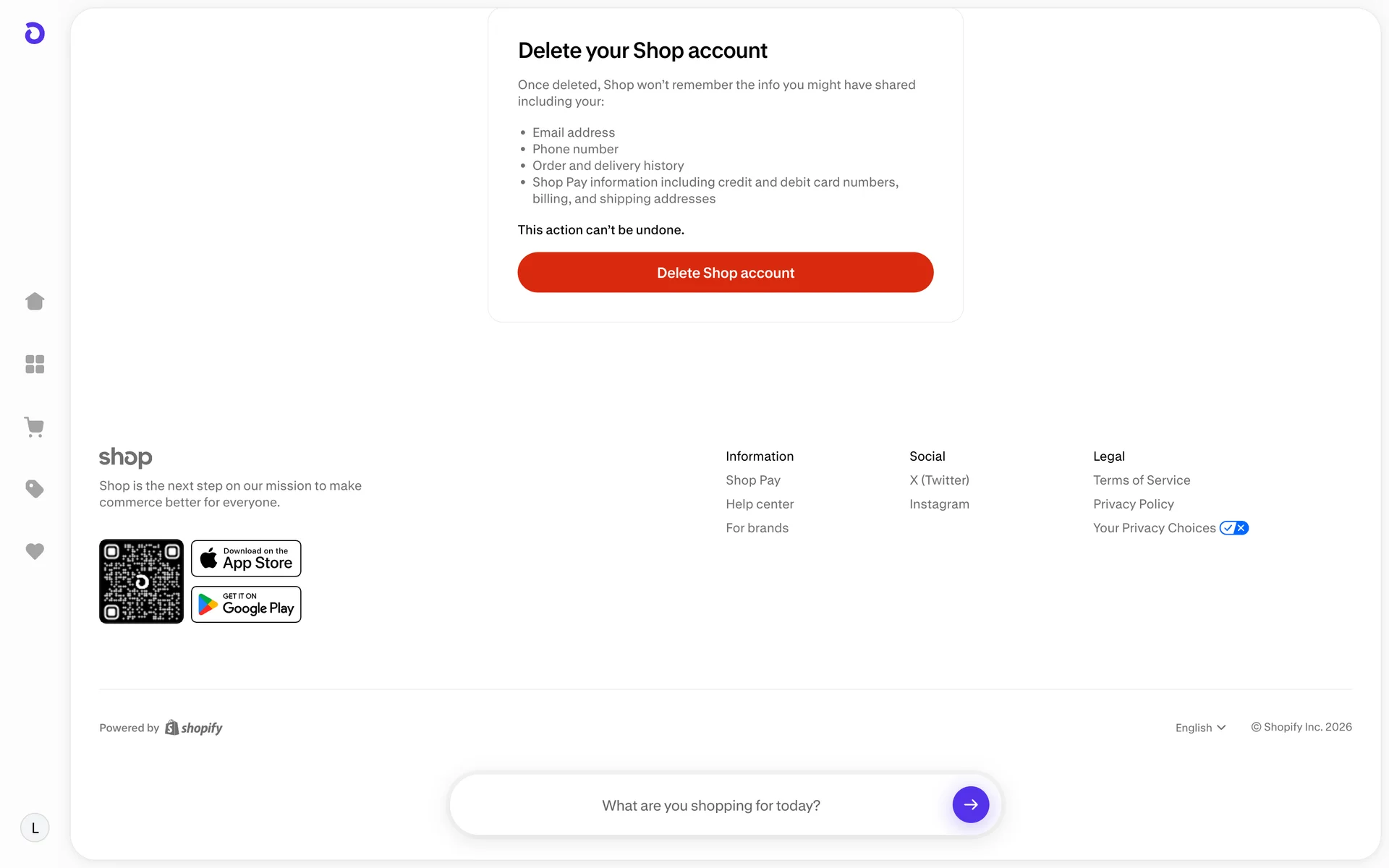Open favorites via the heart icon
Screen dimensions: 1389x868
[35, 551]
